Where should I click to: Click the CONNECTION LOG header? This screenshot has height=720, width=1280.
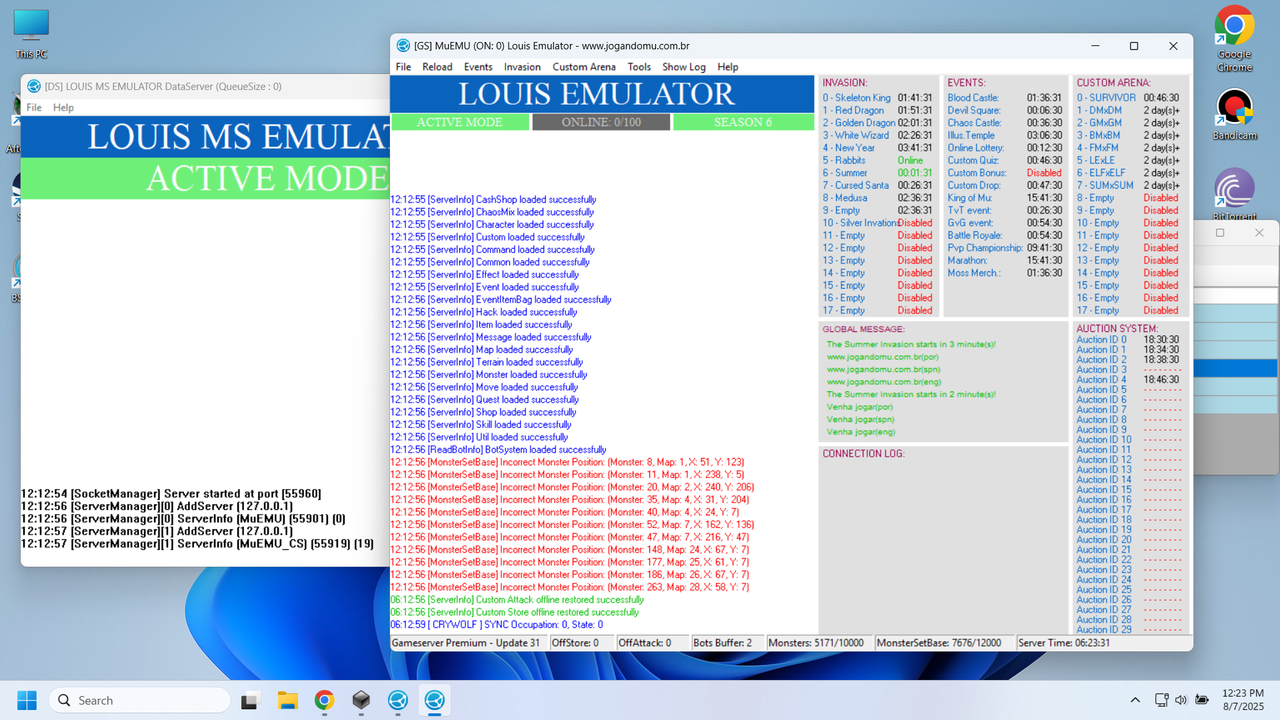pyautogui.click(x=863, y=454)
